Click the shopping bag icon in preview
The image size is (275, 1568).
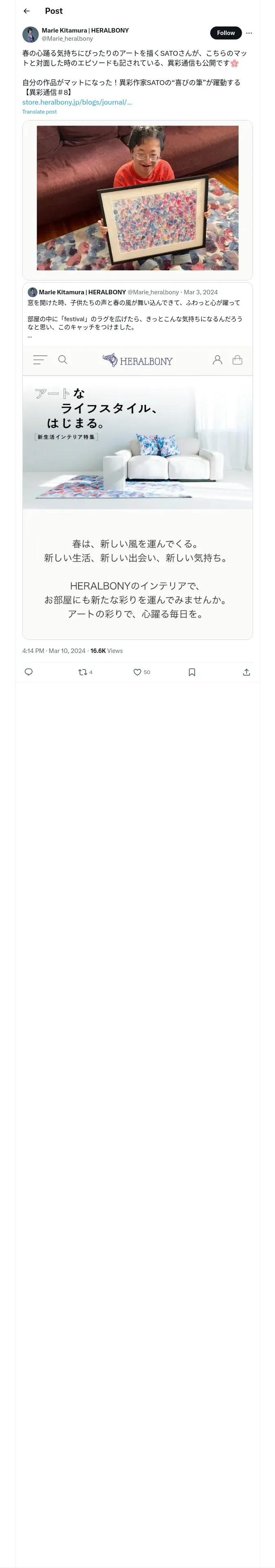[x=237, y=360]
